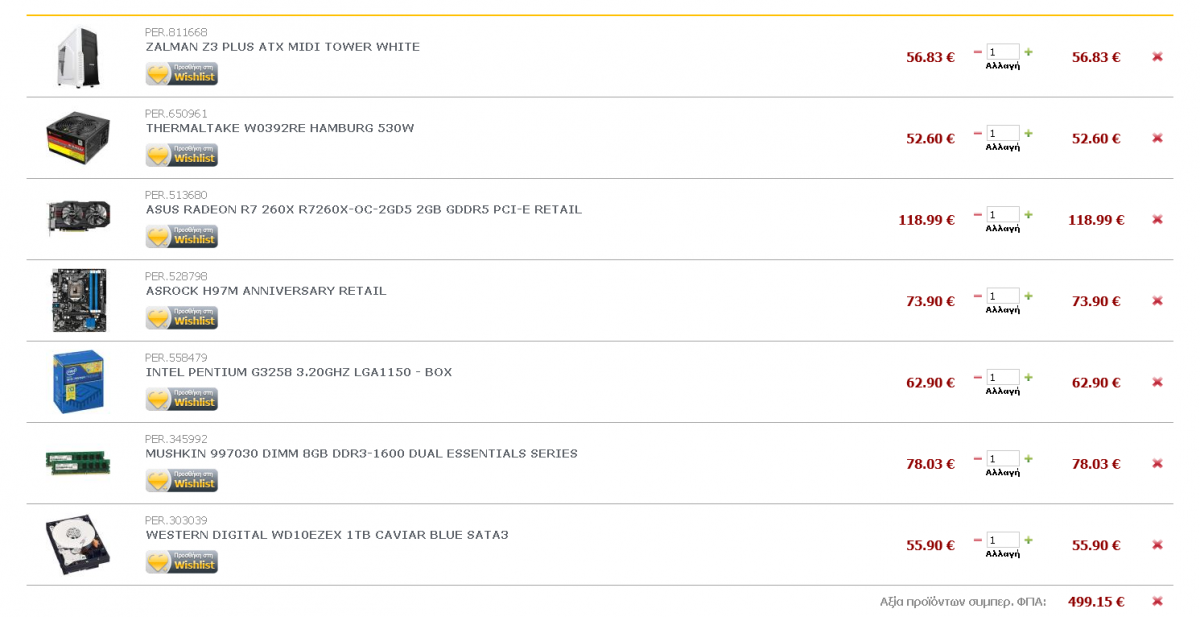1200x617 pixels.
Task: Click quantity field for Western Digital drive
Action: click(1003, 540)
